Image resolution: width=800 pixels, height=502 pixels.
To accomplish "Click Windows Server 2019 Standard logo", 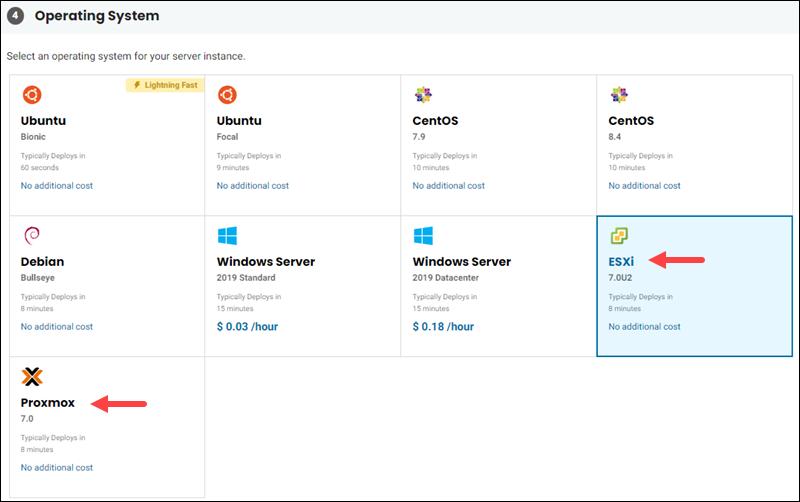I will [227, 236].
